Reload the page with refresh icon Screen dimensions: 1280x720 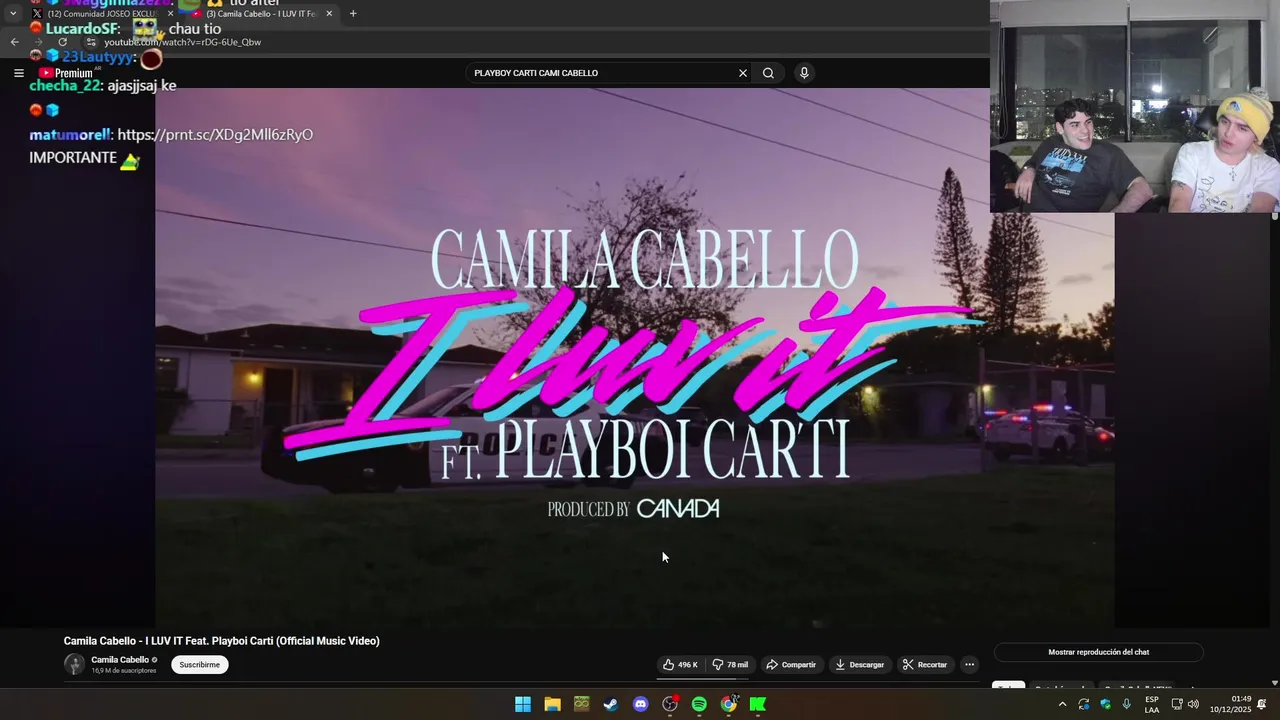click(x=62, y=42)
